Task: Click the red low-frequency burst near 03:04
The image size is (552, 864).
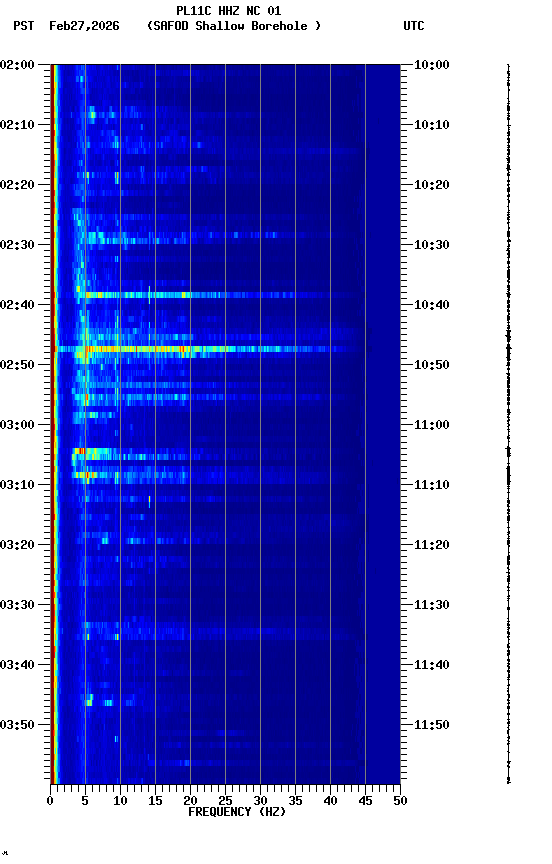Action: pos(83,452)
